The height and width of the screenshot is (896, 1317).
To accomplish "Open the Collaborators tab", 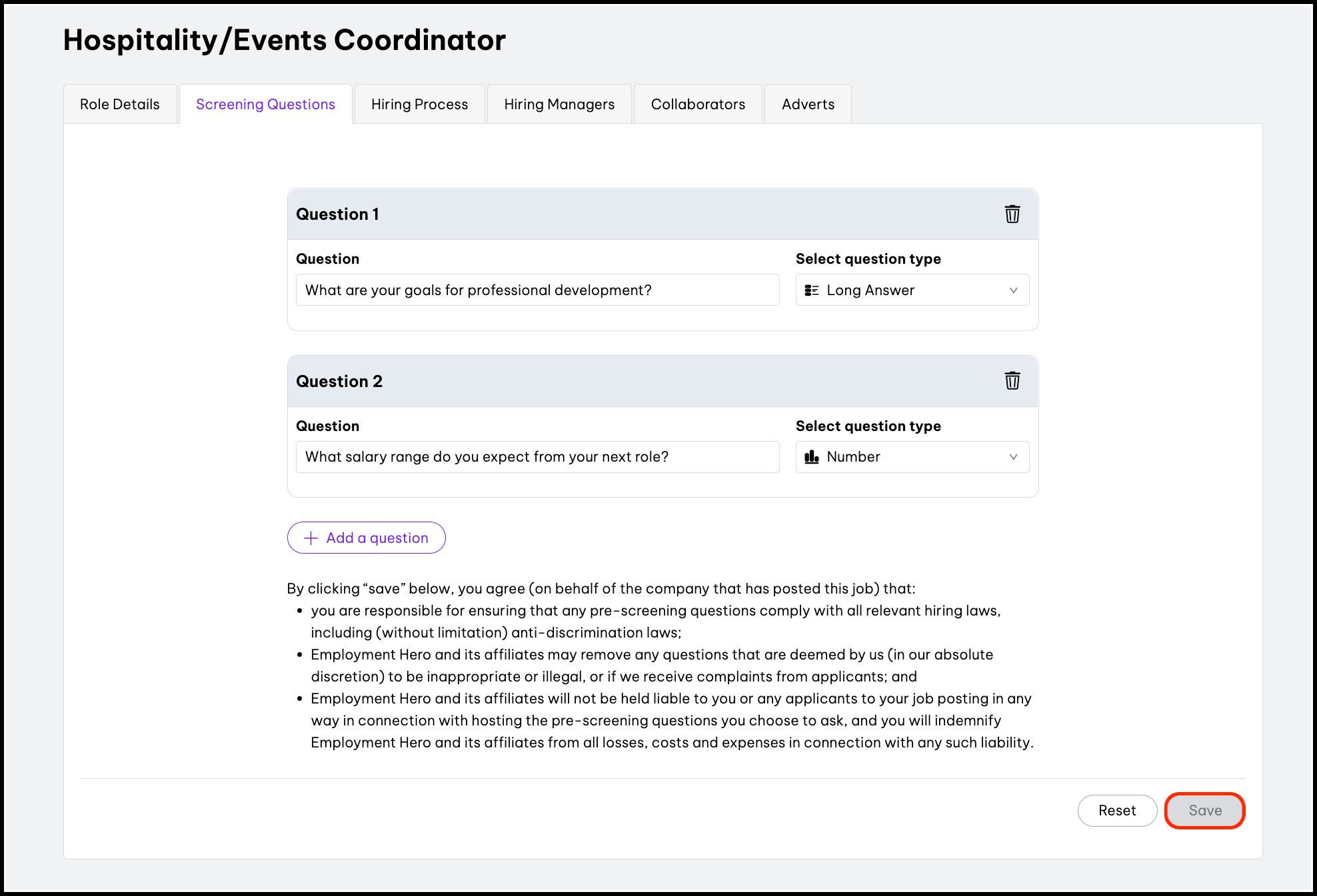I will click(x=698, y=105).
